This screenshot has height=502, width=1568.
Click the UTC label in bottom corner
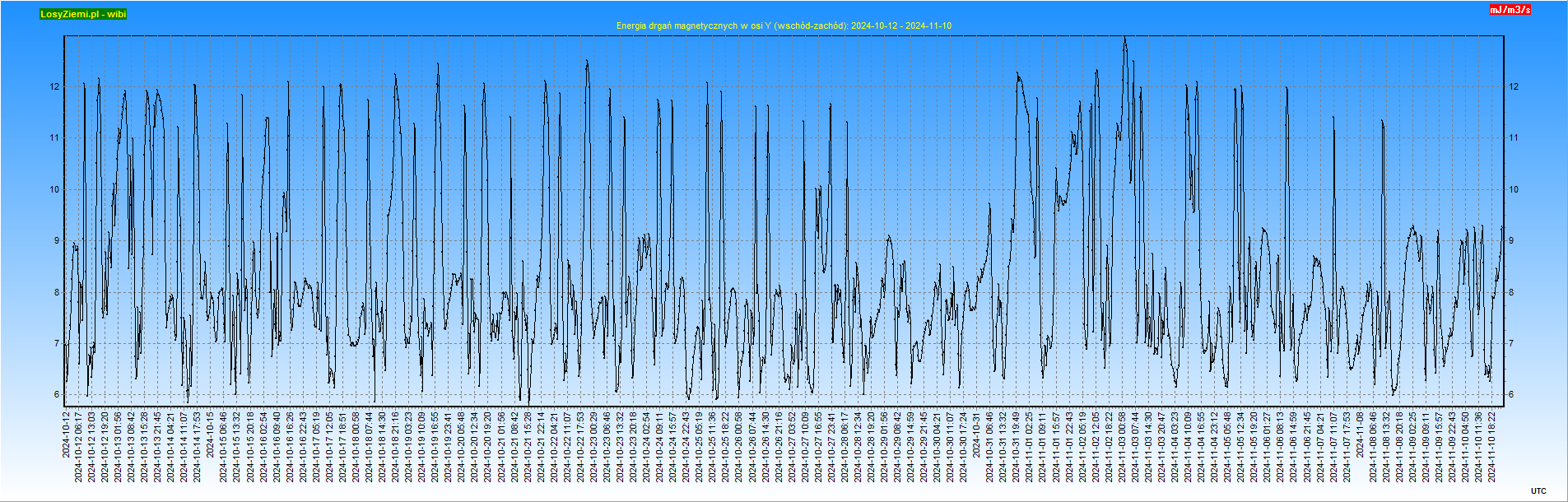1538,491
